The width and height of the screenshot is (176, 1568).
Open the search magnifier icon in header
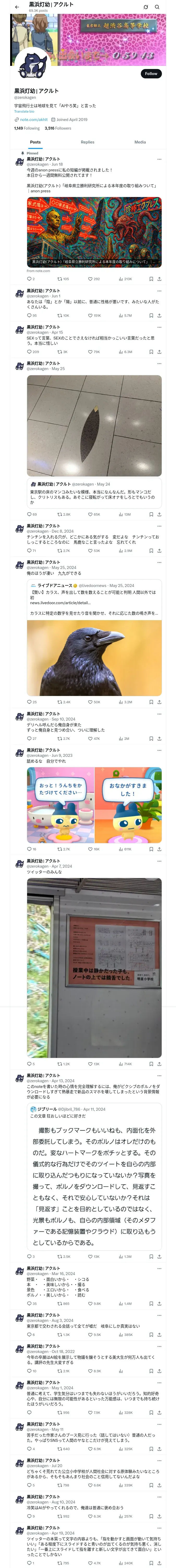point(157,7)
